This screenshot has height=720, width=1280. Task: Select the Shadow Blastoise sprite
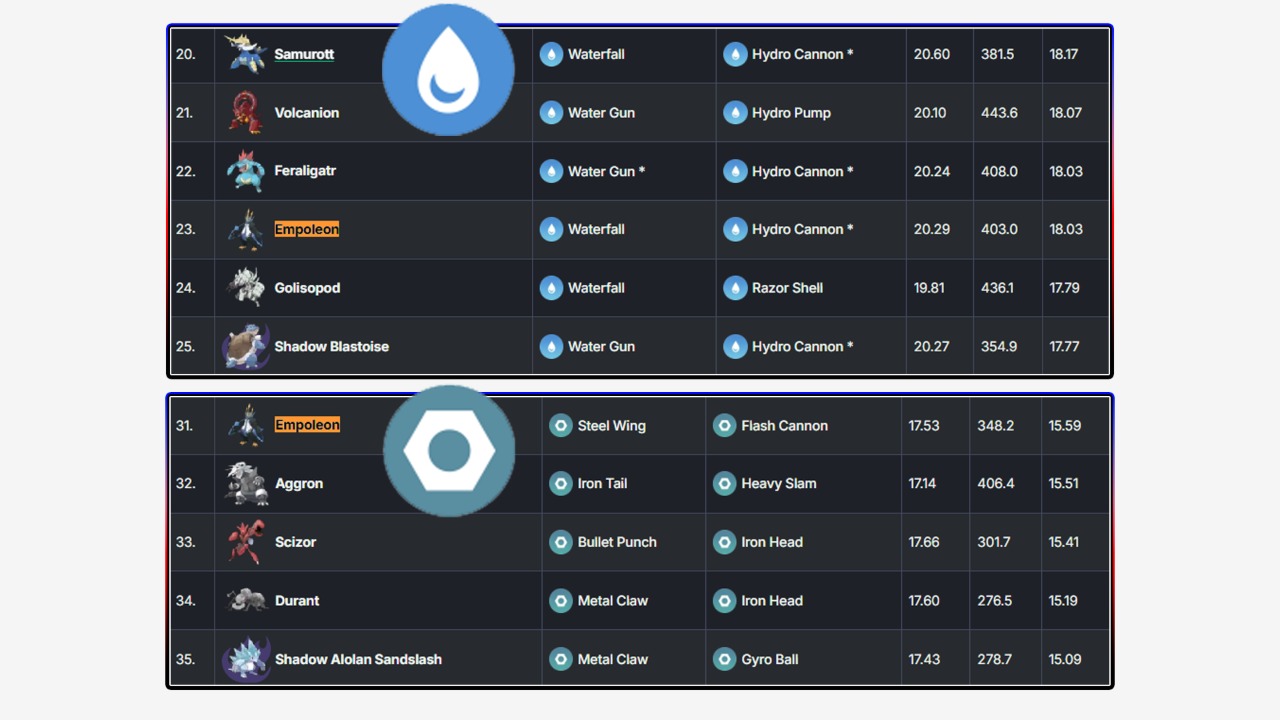click(x=245, y=346)
